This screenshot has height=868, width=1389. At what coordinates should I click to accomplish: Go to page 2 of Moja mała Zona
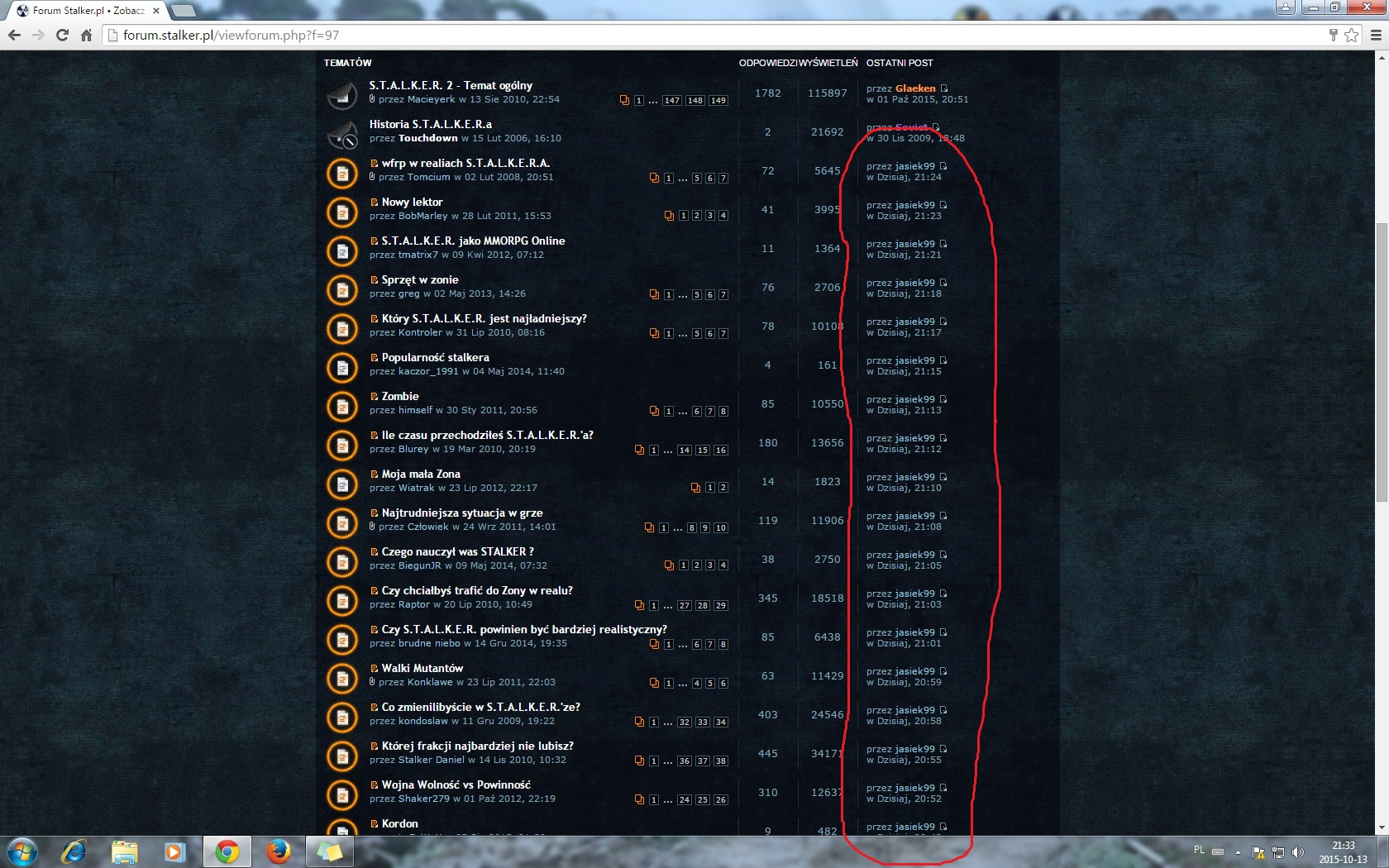(x=723, y=488)
